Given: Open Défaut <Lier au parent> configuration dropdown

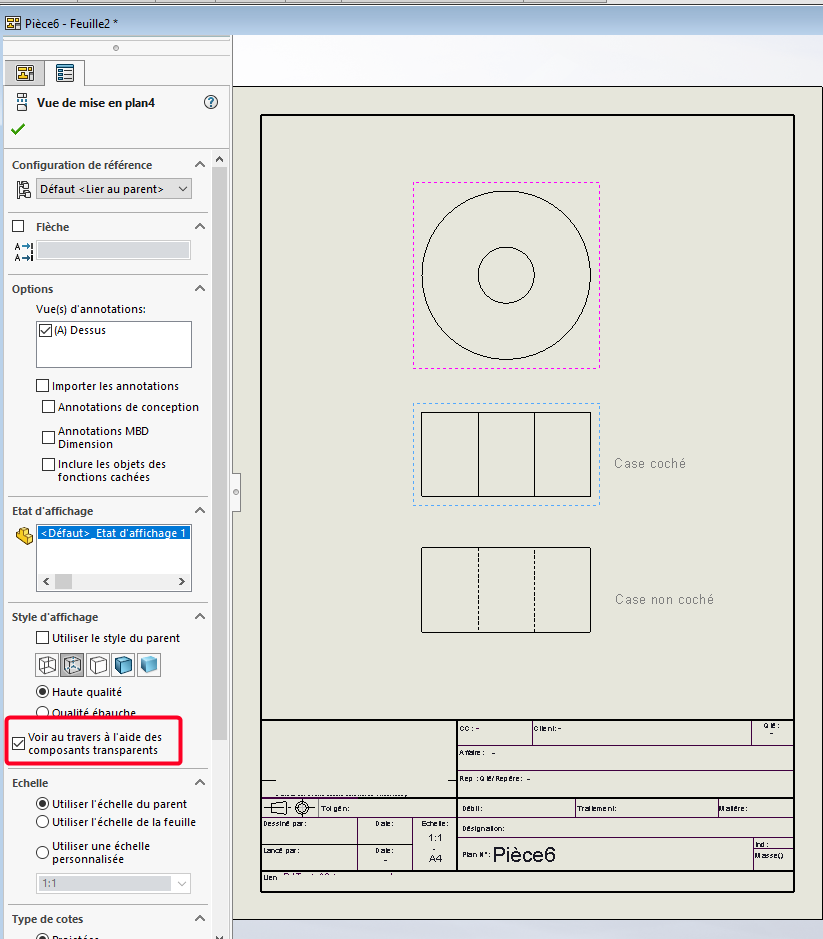Looking at the screenshot, I should coord(113,189).
